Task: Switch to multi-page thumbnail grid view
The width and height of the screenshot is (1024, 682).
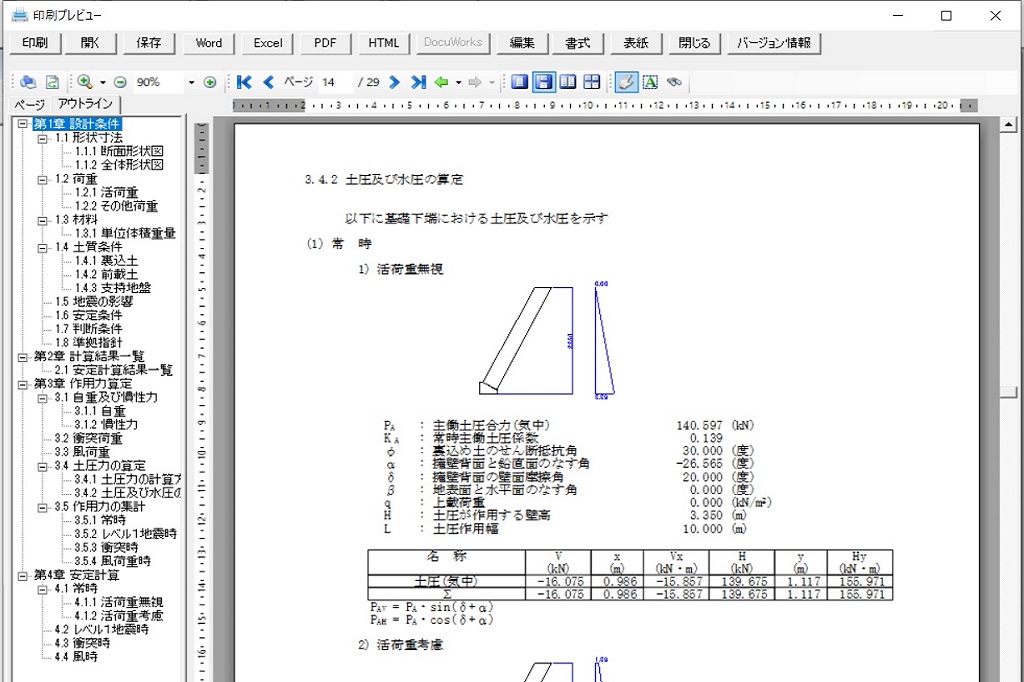Action: [592, 82]
